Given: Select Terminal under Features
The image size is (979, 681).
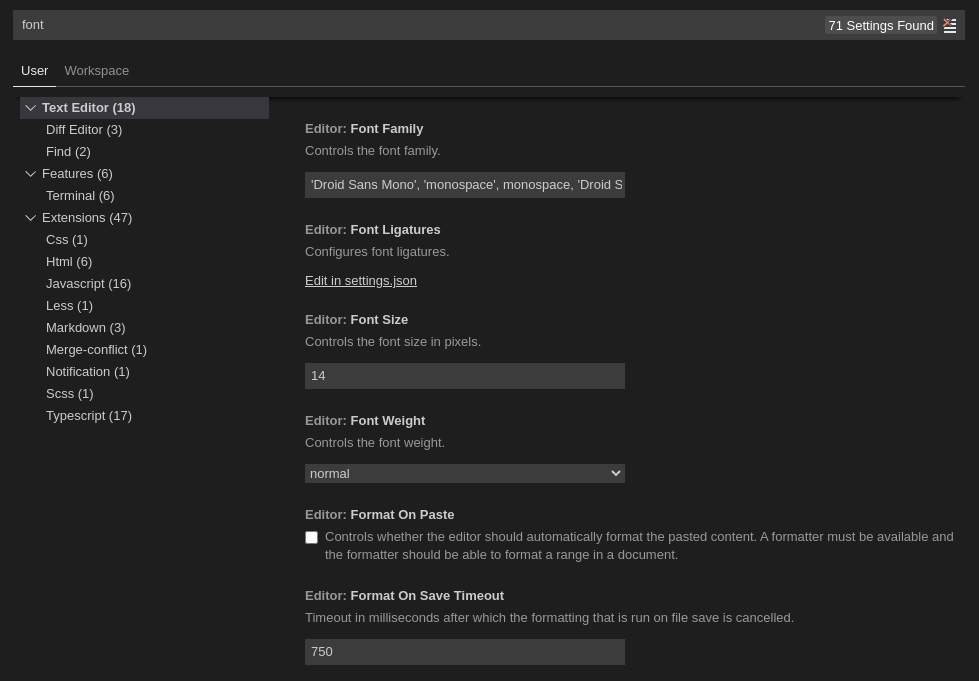Looking at the screenshot, I should coord(80,195).
